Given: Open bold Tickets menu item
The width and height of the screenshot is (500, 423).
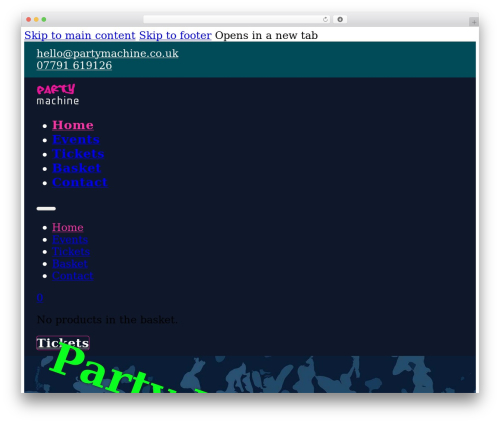Looking at the screenshot, I should 78,154.
